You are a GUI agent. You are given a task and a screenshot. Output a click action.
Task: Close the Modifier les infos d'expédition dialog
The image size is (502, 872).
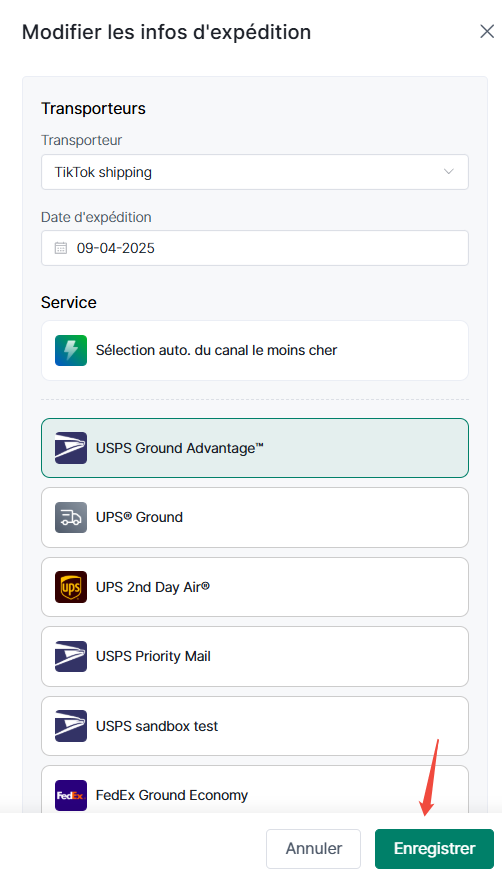coord(487,32)
